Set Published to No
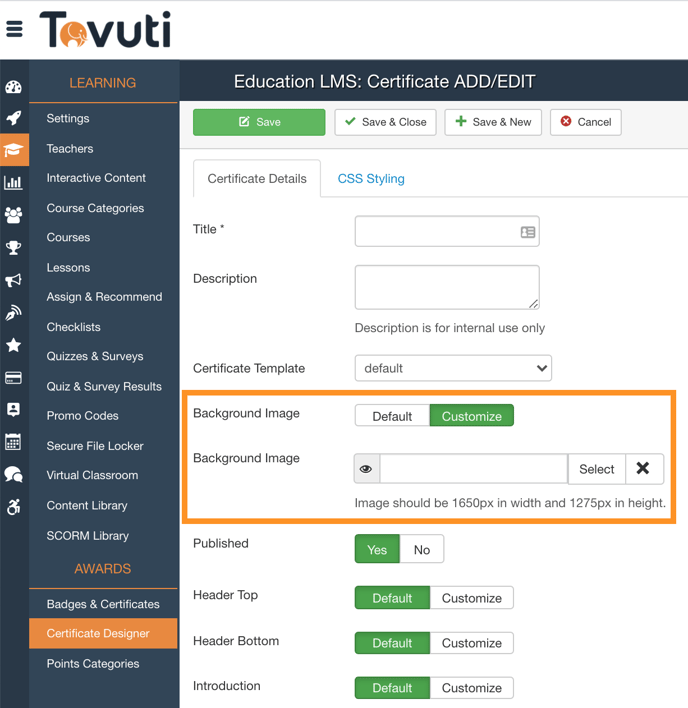The height and width of the screenshot is (708, 688). pyautogui.click(x=421, y=549)
